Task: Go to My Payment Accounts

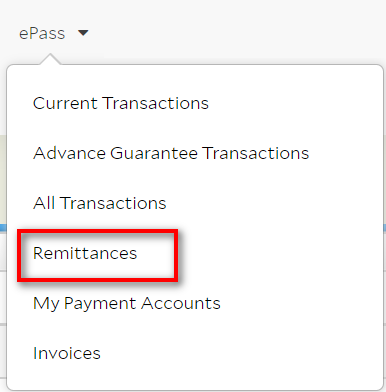Action: click(x=127, y=304)
